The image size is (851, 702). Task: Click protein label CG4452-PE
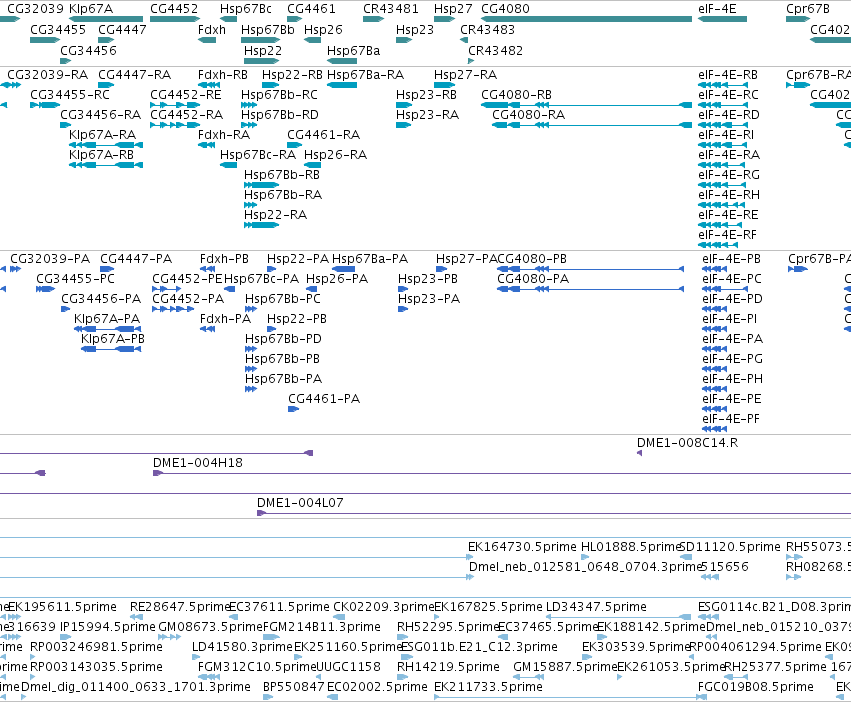coord(187,279)
